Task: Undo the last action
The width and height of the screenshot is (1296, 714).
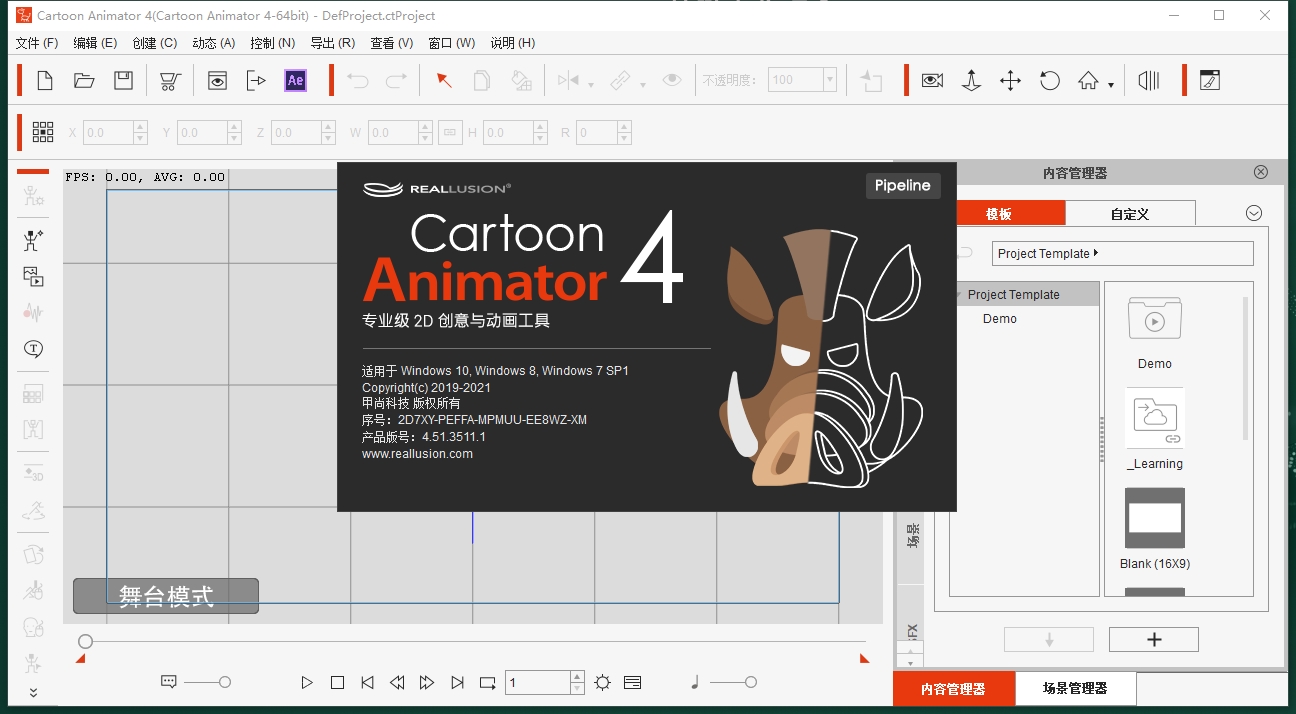Action: (x=358, y=81)
